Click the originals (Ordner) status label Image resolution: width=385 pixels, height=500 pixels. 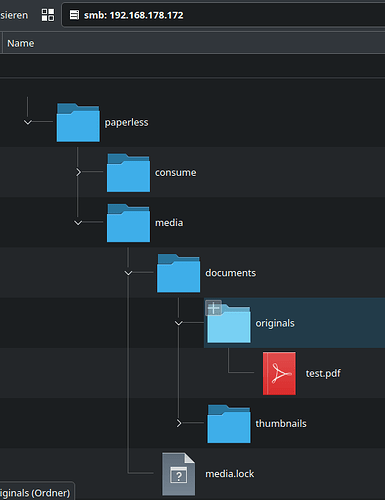[35, 493]
